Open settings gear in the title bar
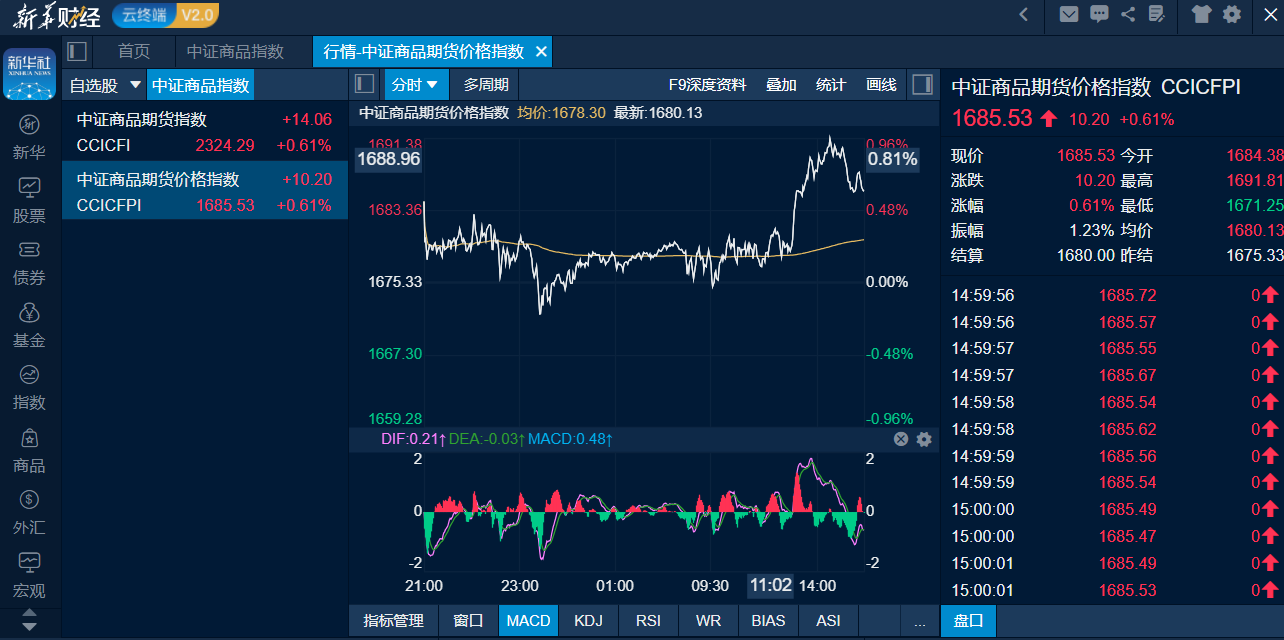The width and height of the screenshot is (1284, 640). tap(1232, 14)
